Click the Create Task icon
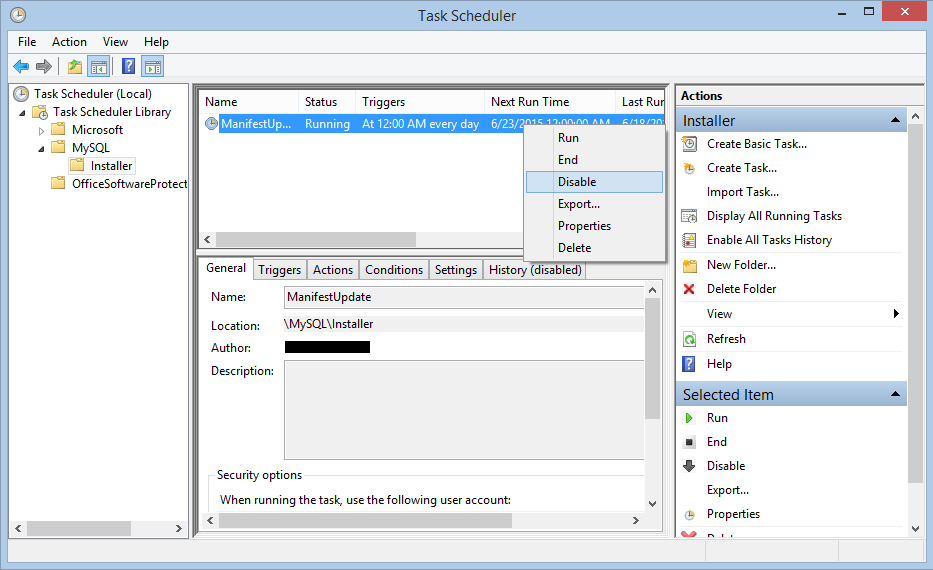This screenshot has height=570, width=933. tap(689, 168)
